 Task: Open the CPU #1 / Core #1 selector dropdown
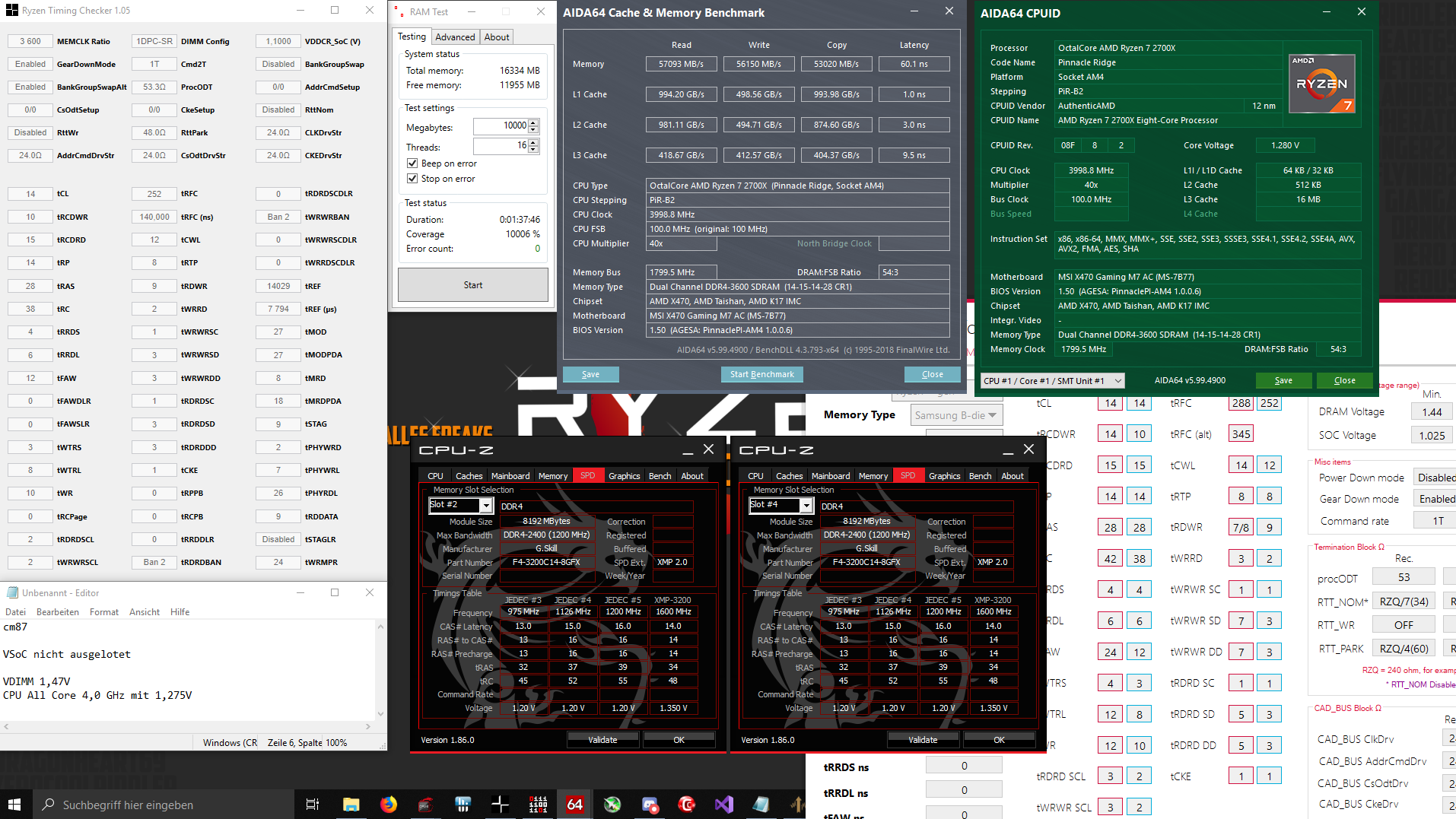(x=1117, y=380)
